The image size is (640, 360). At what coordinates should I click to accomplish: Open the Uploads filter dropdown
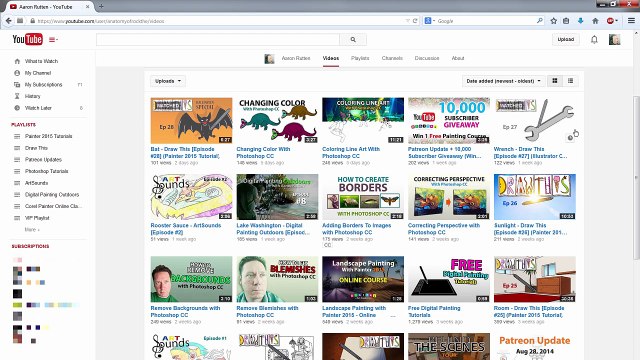168,81
